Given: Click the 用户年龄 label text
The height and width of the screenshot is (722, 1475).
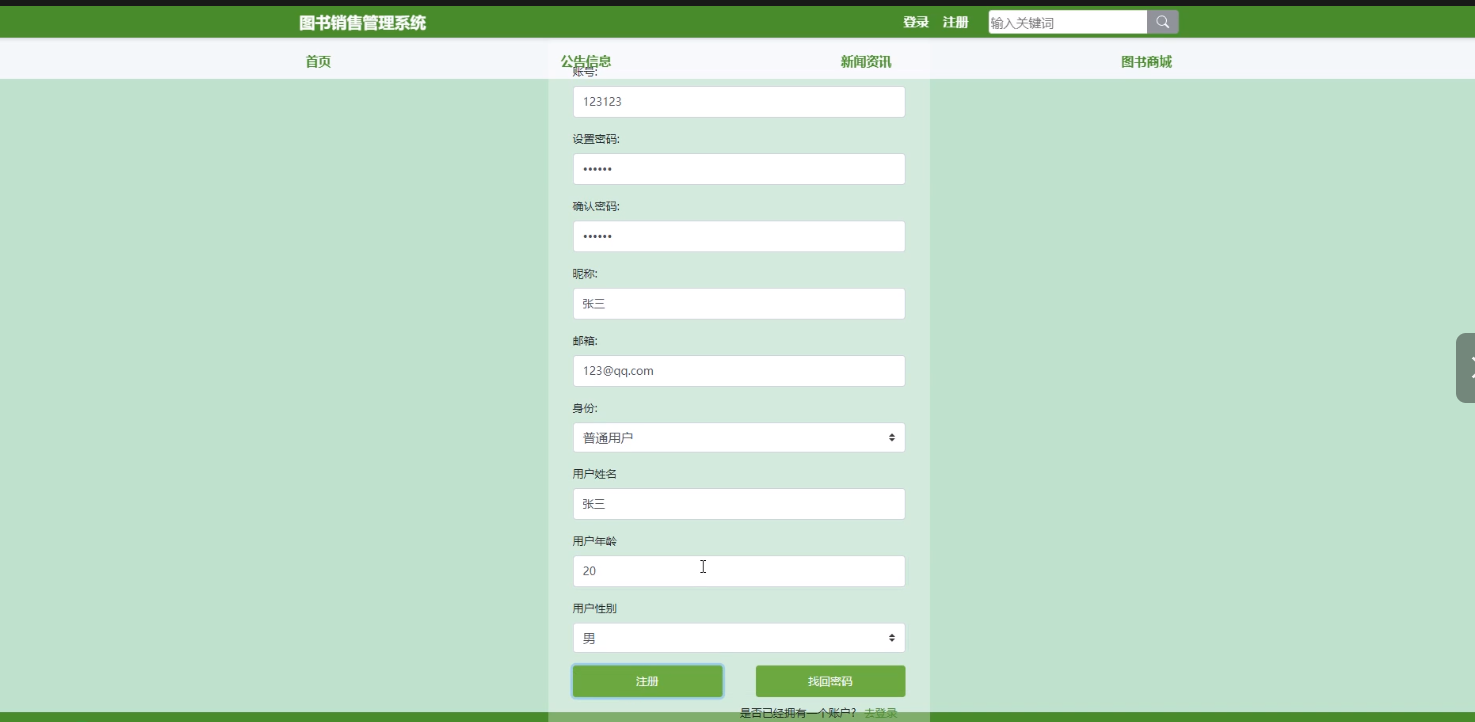Looking at the screenshot, I should [x=595, y=541].
